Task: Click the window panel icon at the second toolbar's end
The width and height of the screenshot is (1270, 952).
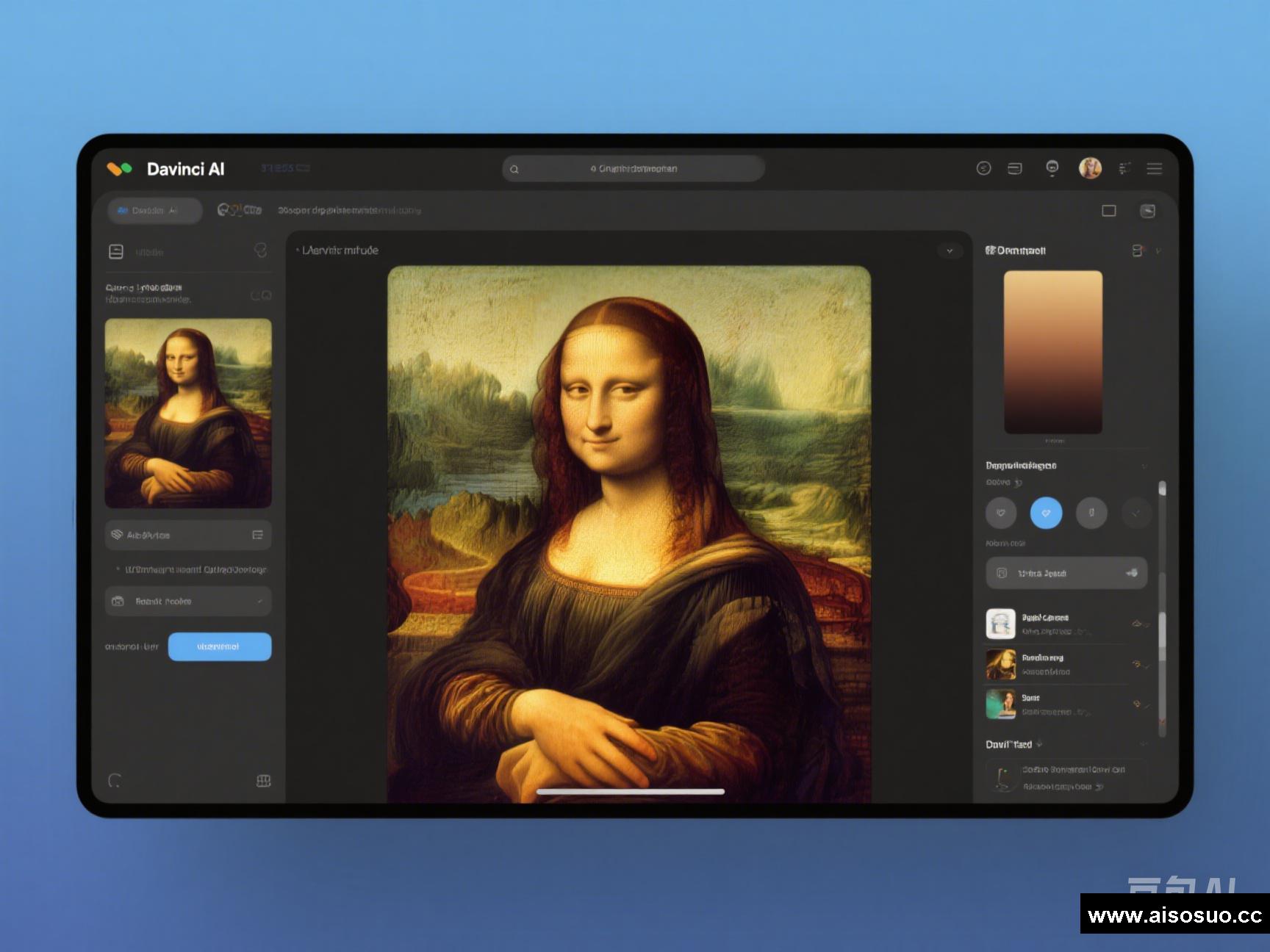Action: [1147, 211]
